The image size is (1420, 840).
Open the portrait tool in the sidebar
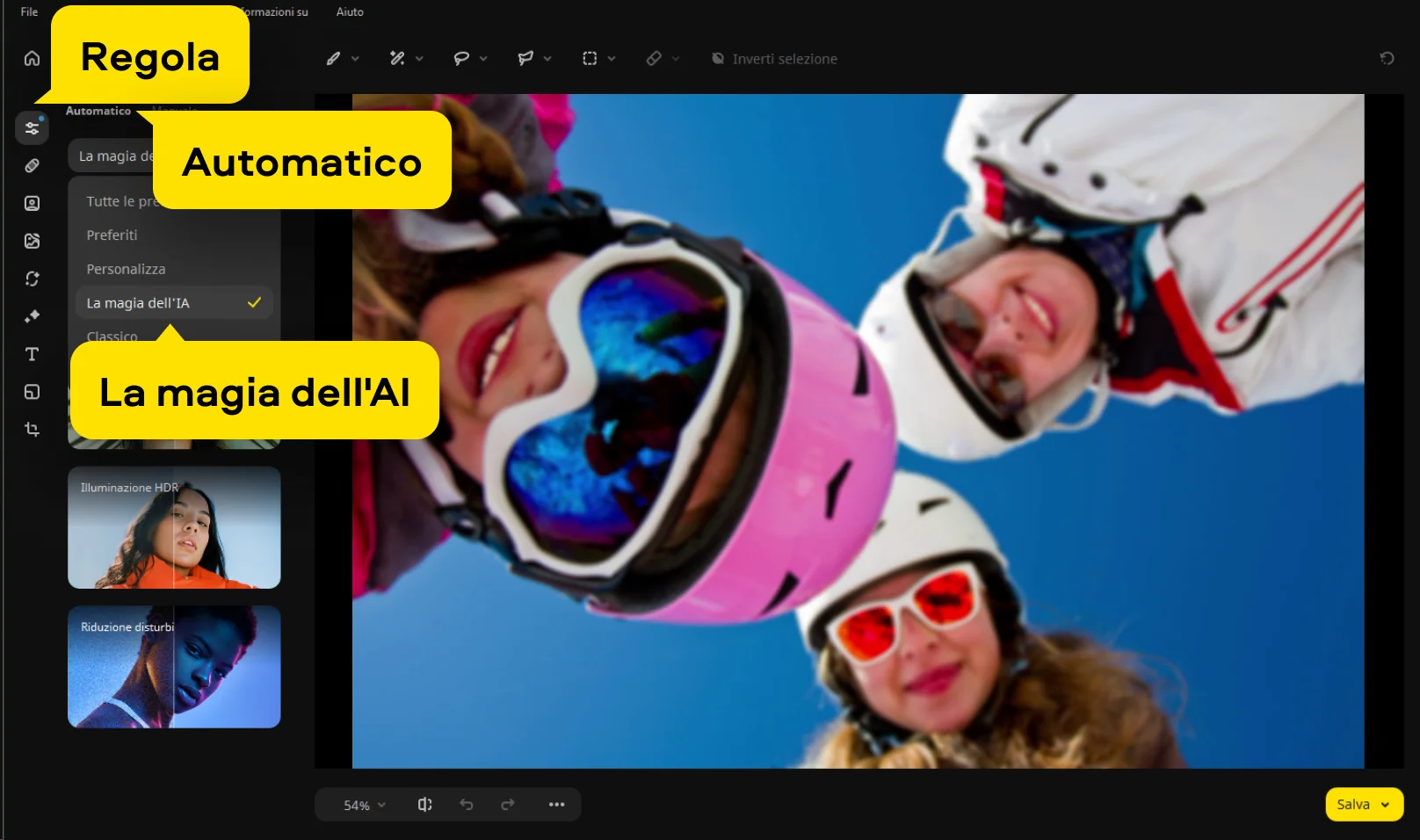[x=32, y=204]
